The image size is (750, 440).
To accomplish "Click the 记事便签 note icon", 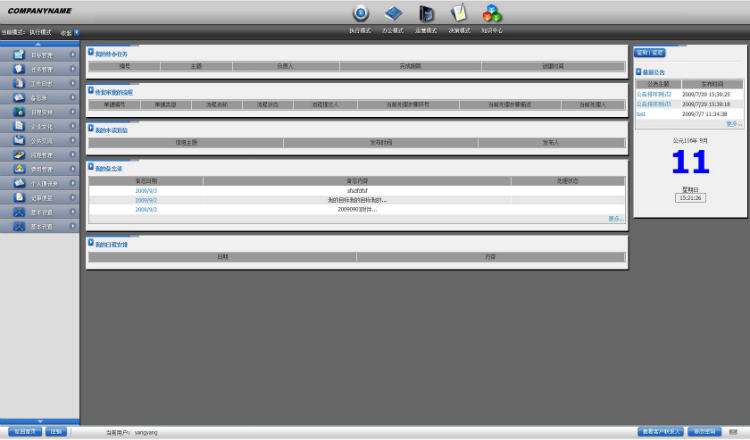I will click(19, 197).
